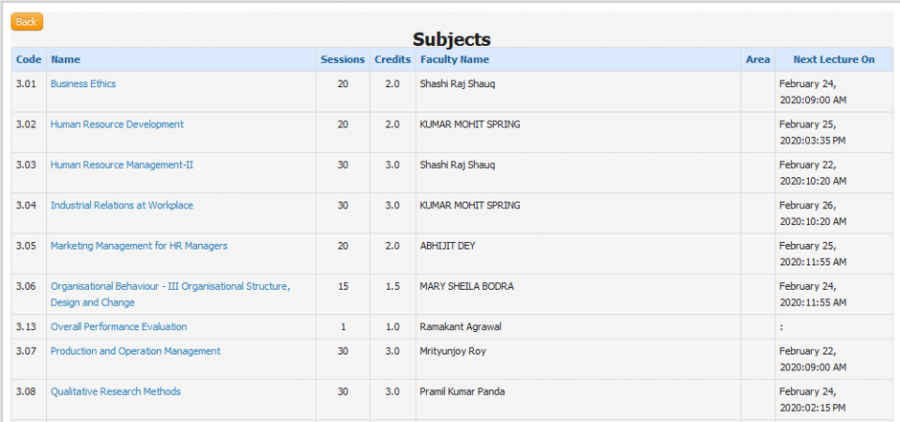Click the Next Lecture On header
The width and height of the screenshot is (900, 422).
pos(834,60)
